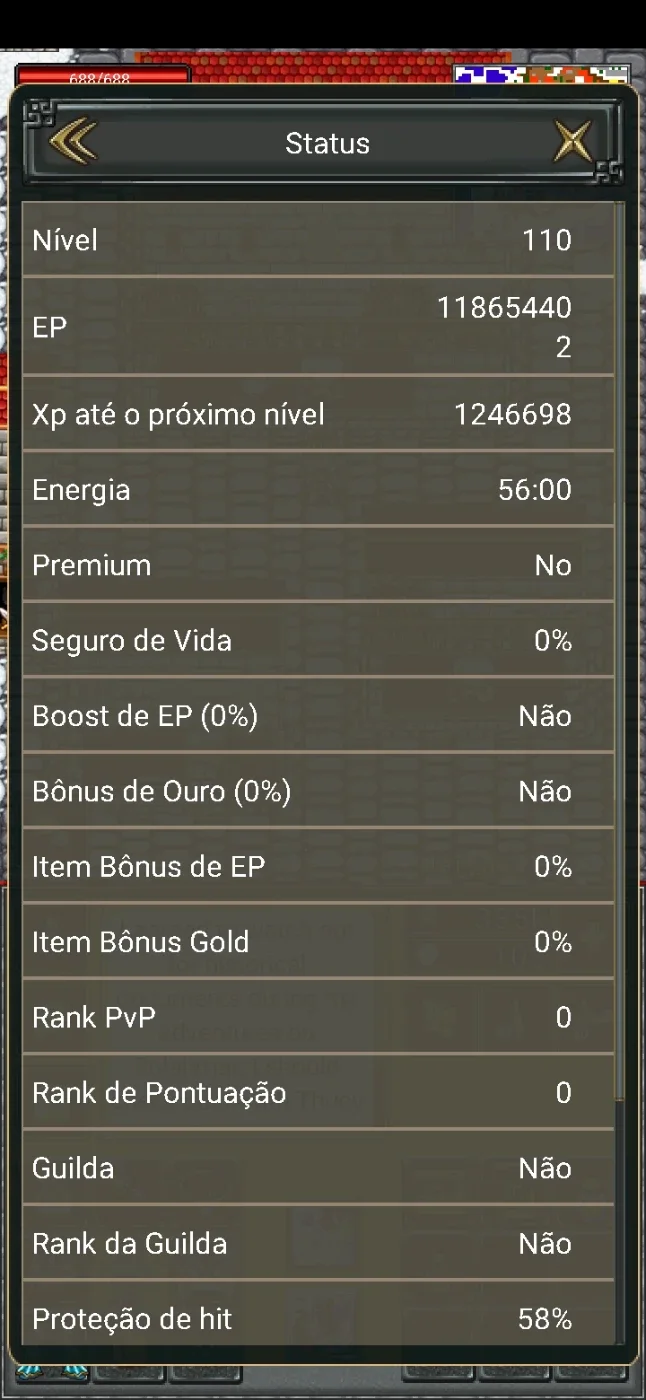This screenshot has width=646, height=1400.
Task: Select the Item Bônus Gold row
Action: coord(318,942)
